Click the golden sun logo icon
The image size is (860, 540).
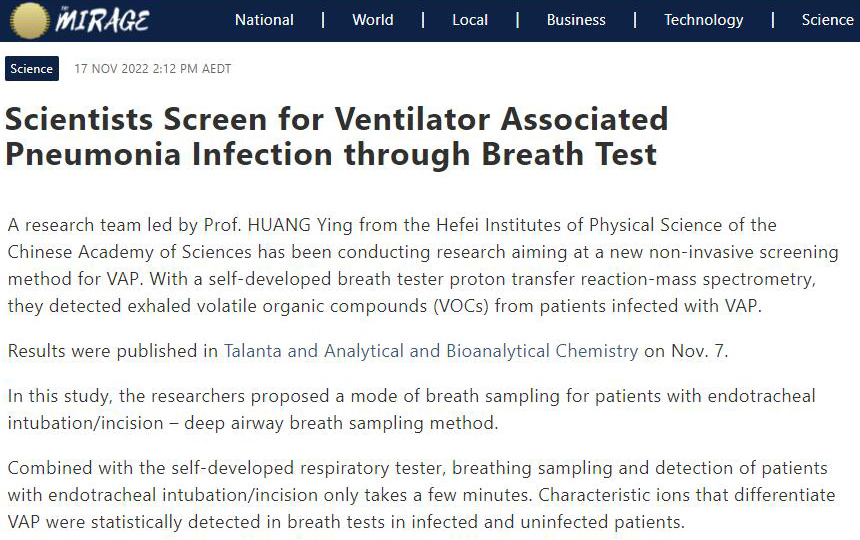[28, 20]
